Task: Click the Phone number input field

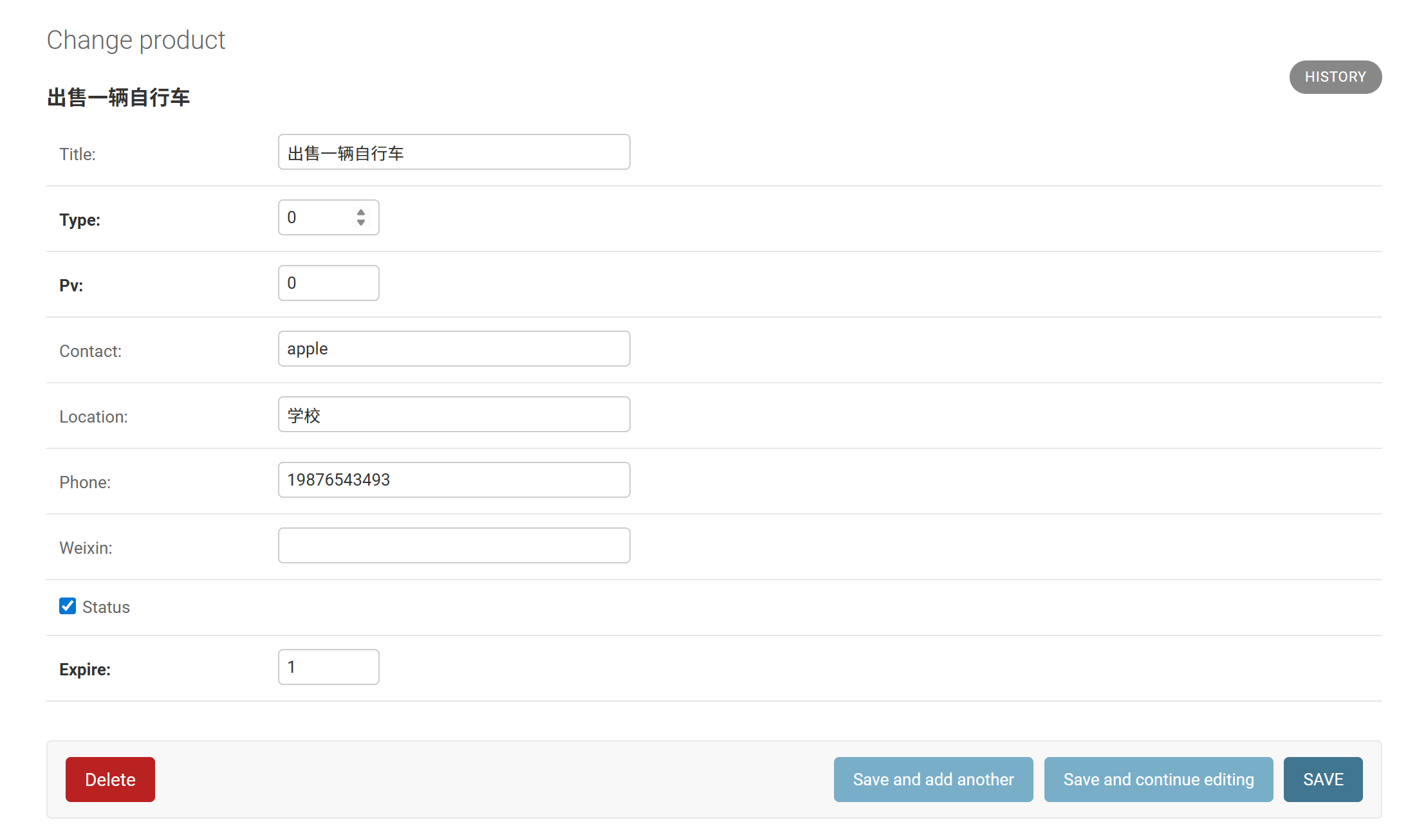Action: 454,480
